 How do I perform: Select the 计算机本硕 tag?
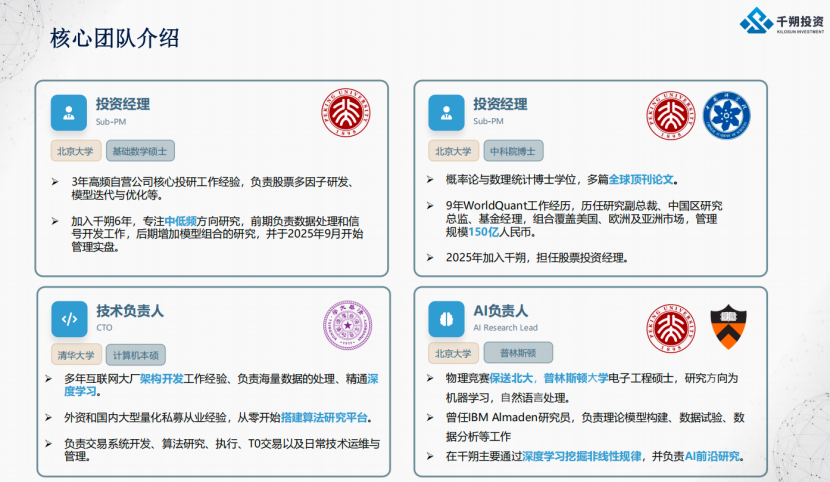click(x=136, y=355)
